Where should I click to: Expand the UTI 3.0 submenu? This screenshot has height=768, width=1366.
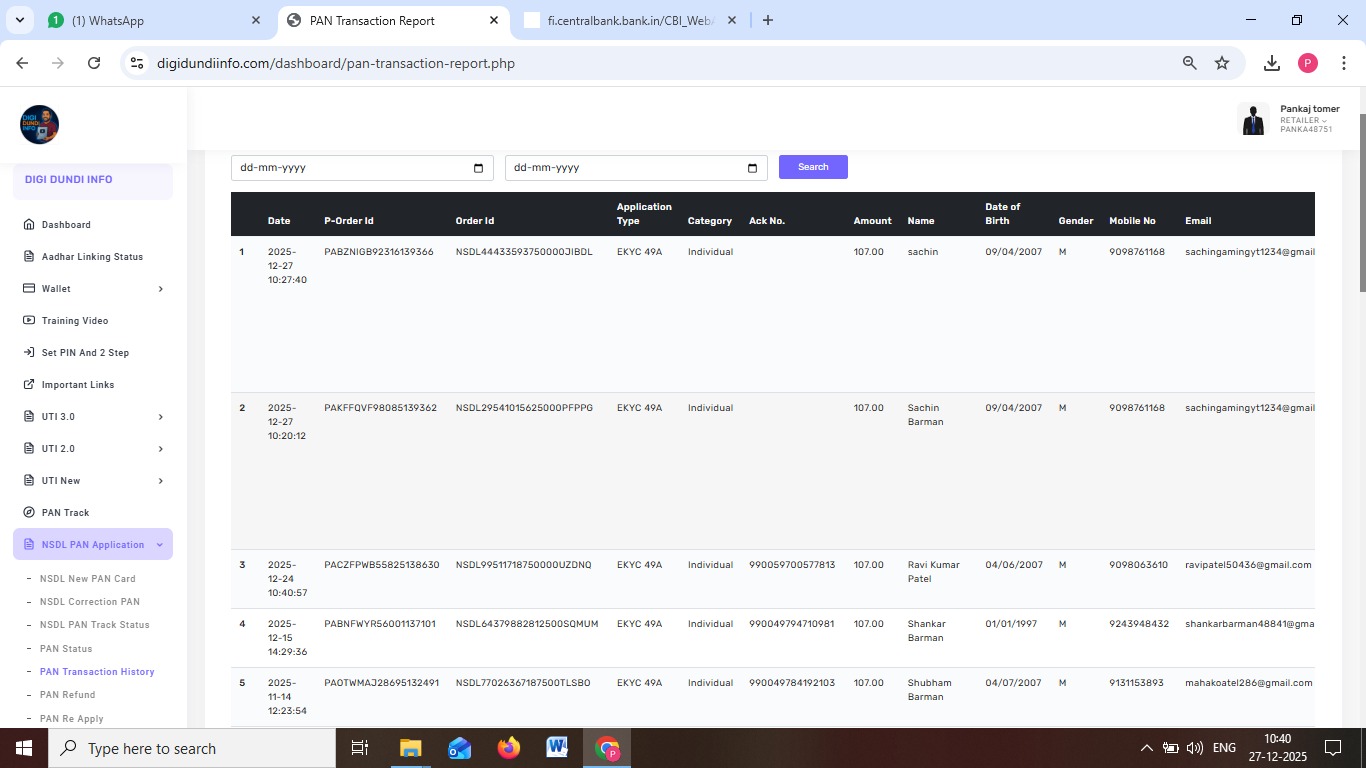coord(160,417)
